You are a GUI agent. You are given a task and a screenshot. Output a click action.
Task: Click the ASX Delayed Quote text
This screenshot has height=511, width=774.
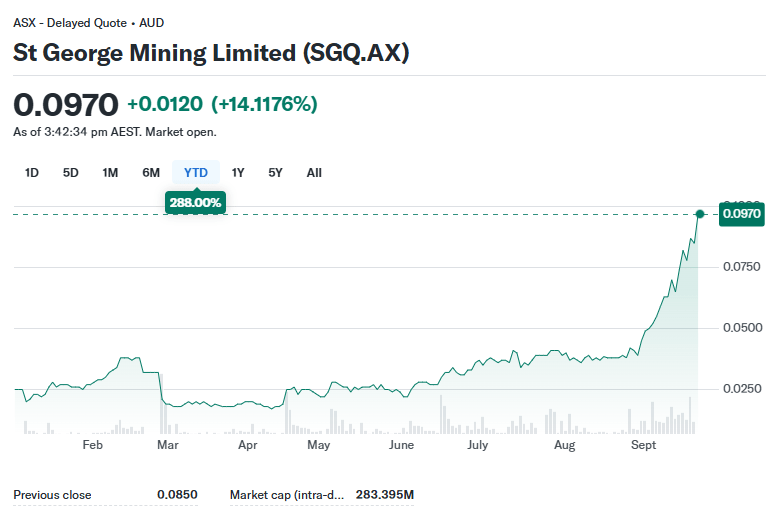pyautogui.click(x=89, y=22)
